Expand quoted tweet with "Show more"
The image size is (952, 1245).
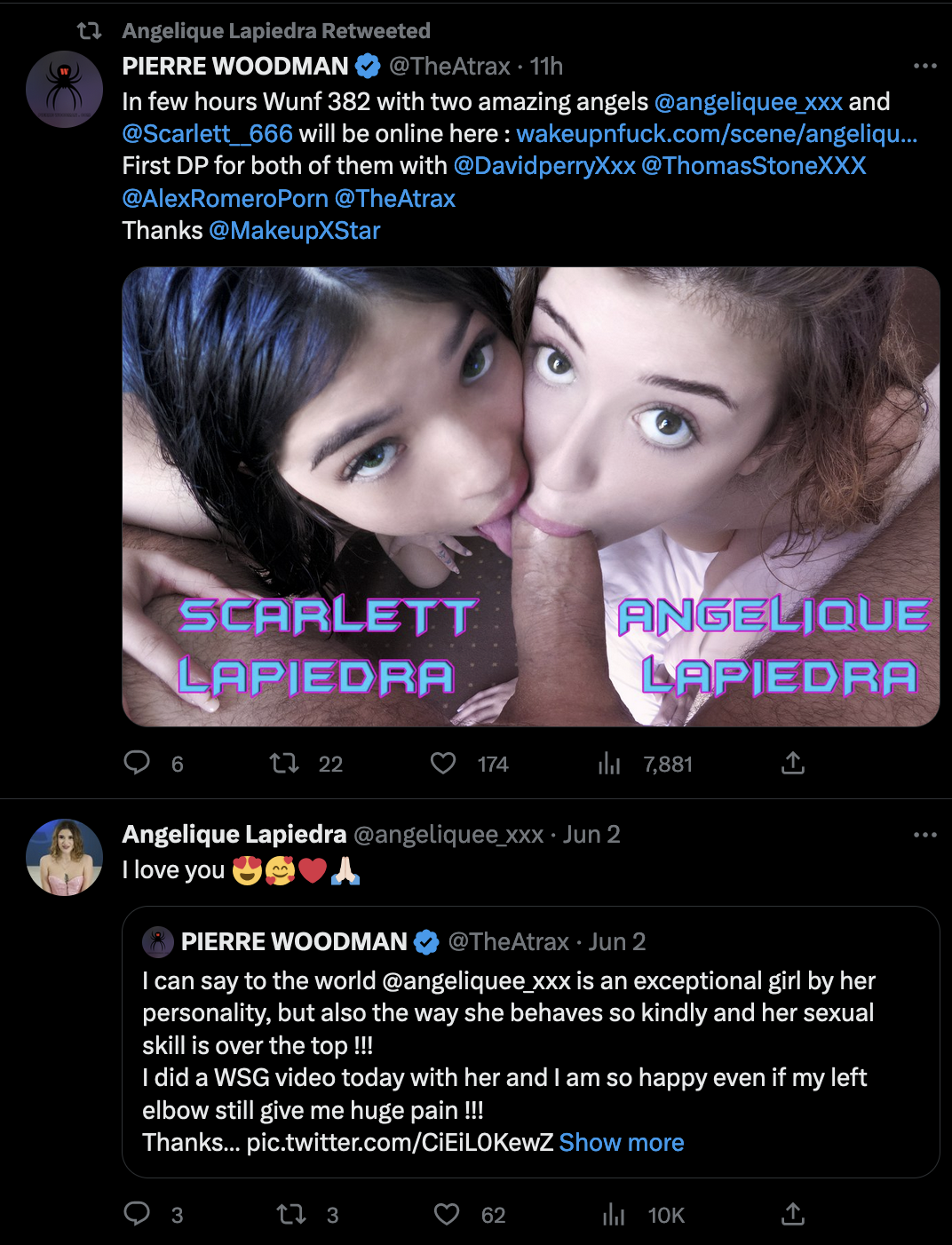(622, 1143)
